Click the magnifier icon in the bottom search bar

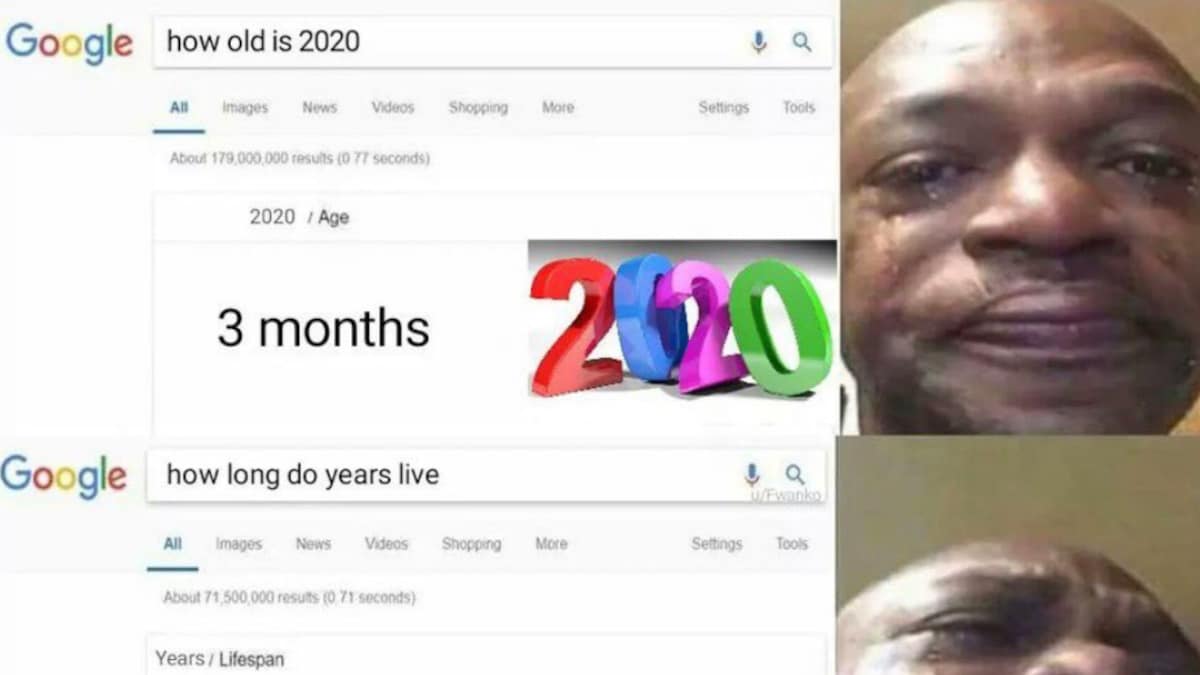point(795,473)
